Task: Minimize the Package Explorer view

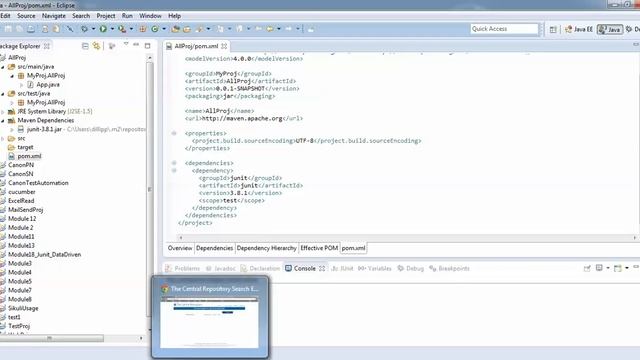Action: coord(136,45)
